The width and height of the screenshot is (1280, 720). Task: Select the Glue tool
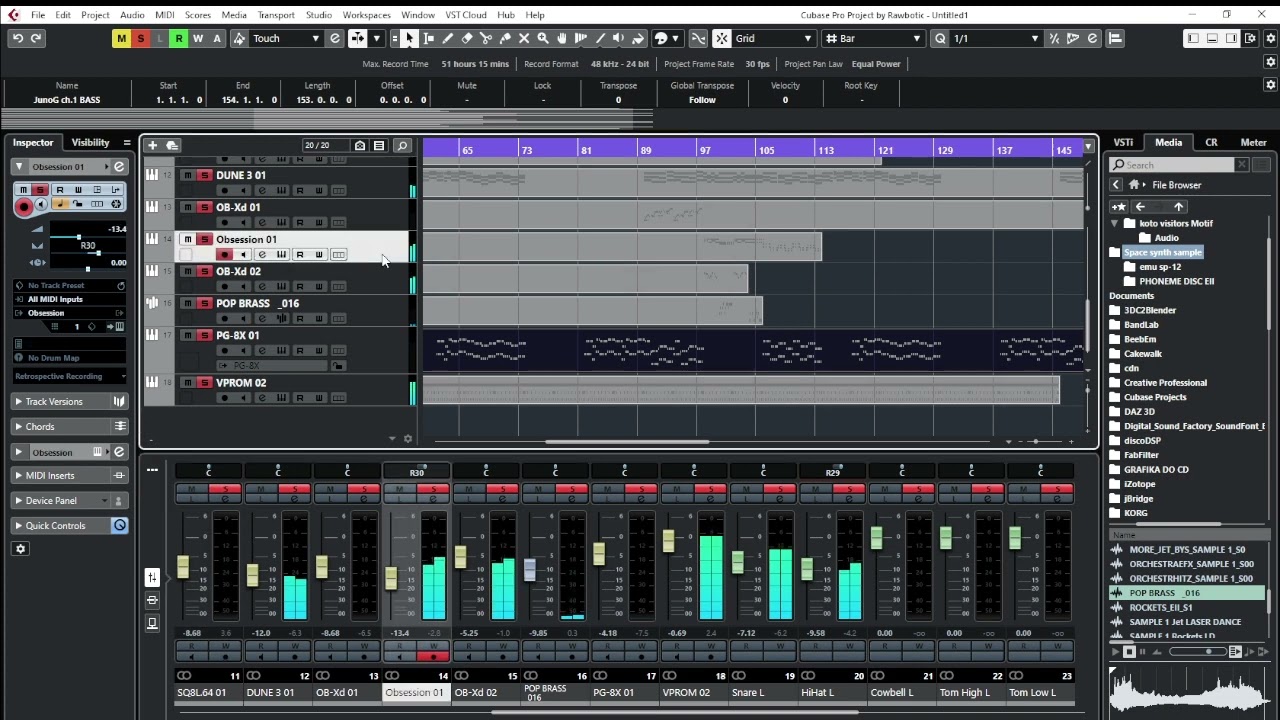coord(504,38)
